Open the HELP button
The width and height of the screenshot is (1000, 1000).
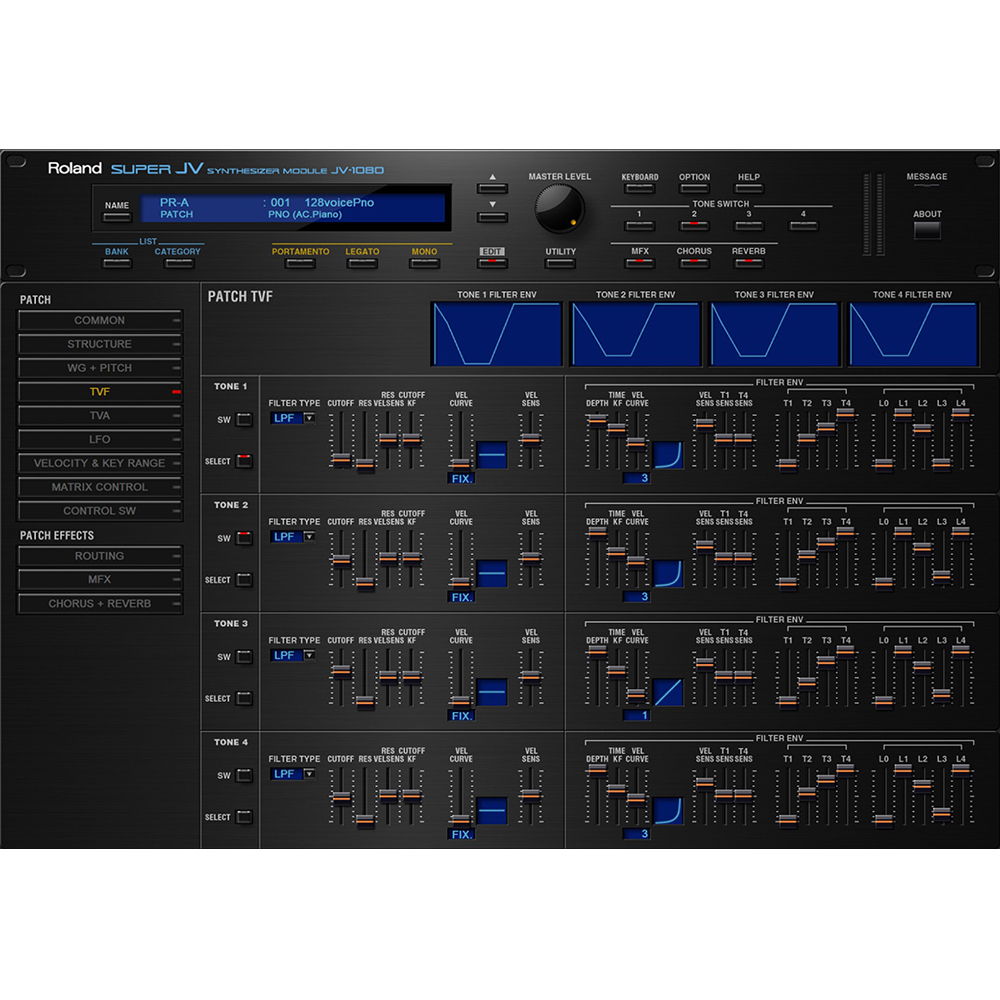pos(749,188)
